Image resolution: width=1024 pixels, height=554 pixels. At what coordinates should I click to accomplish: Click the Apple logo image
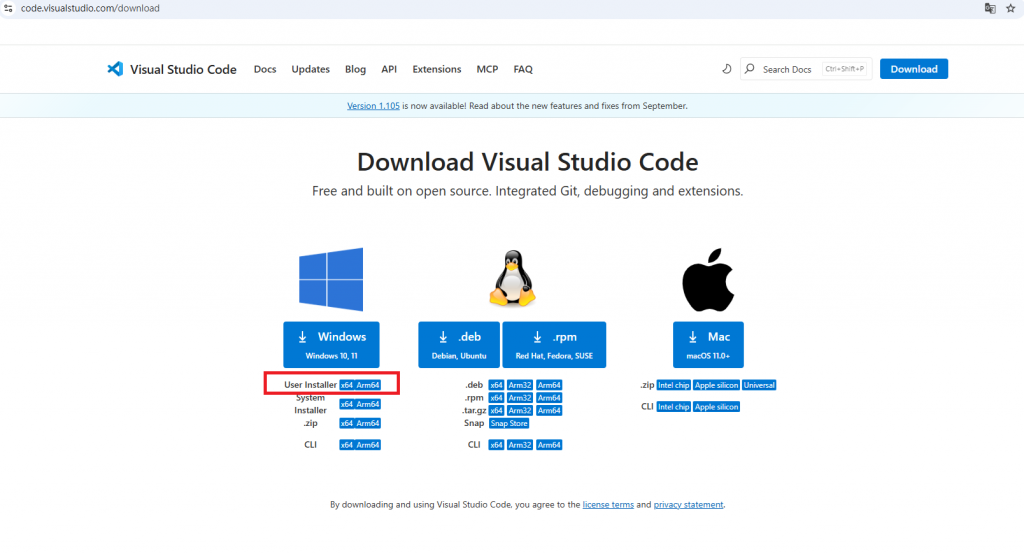(x=709, y=280)
